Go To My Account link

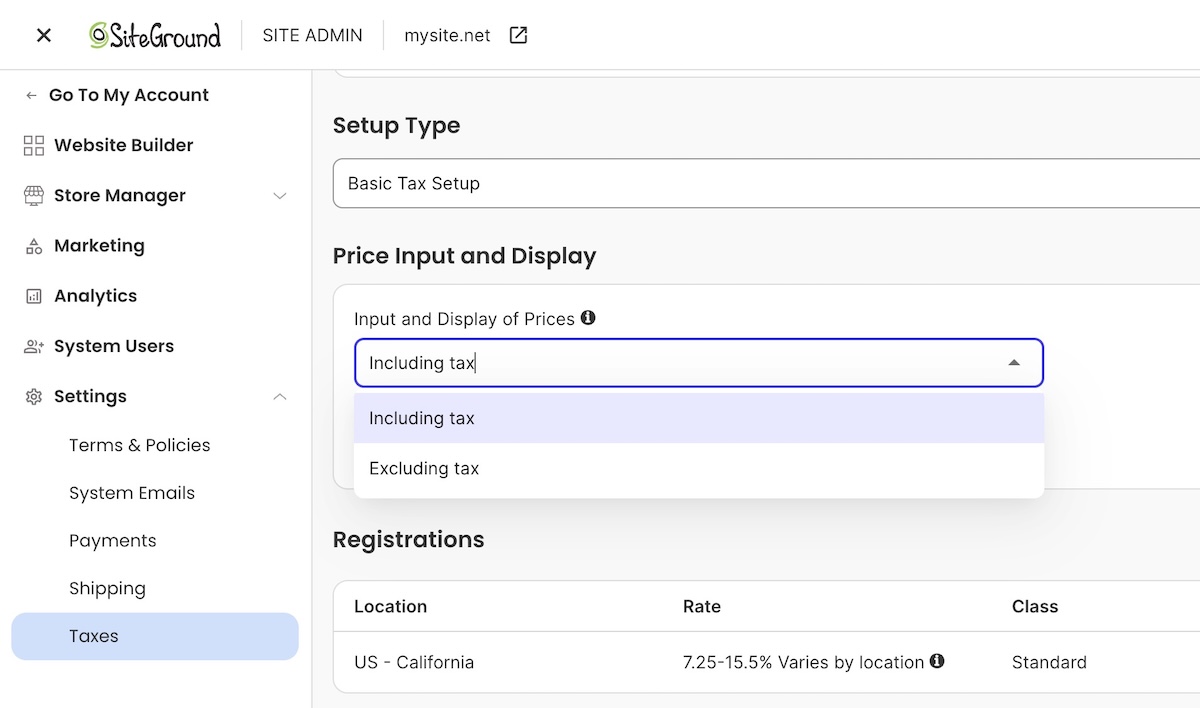(x=129, y=95)
